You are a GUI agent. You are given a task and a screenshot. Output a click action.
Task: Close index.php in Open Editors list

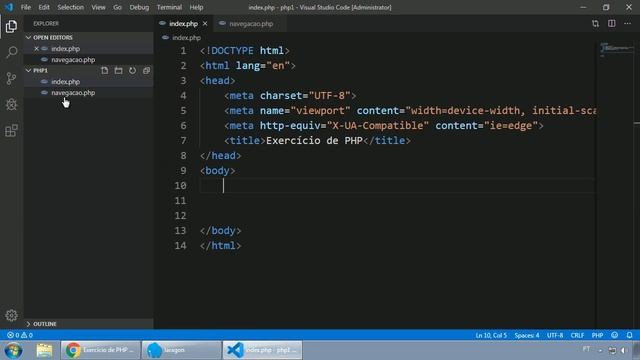click(x=36, y=49)
